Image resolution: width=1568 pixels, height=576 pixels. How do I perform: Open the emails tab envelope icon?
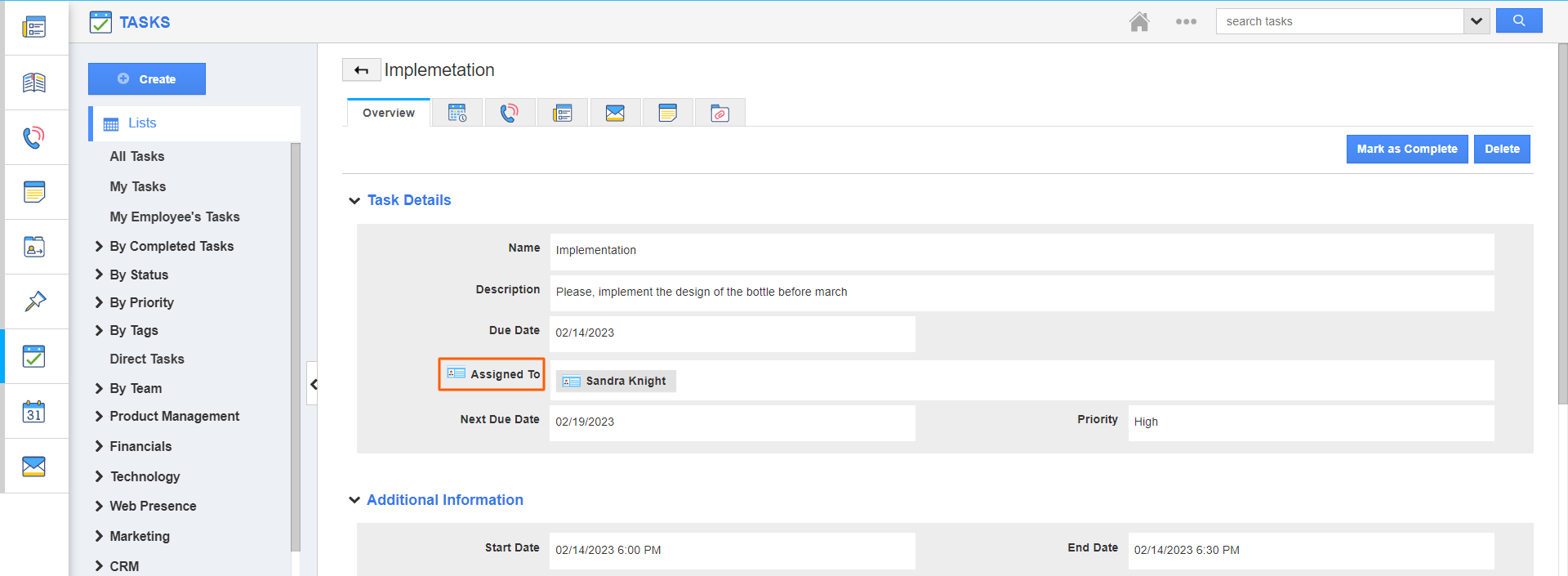coord(615,113)
